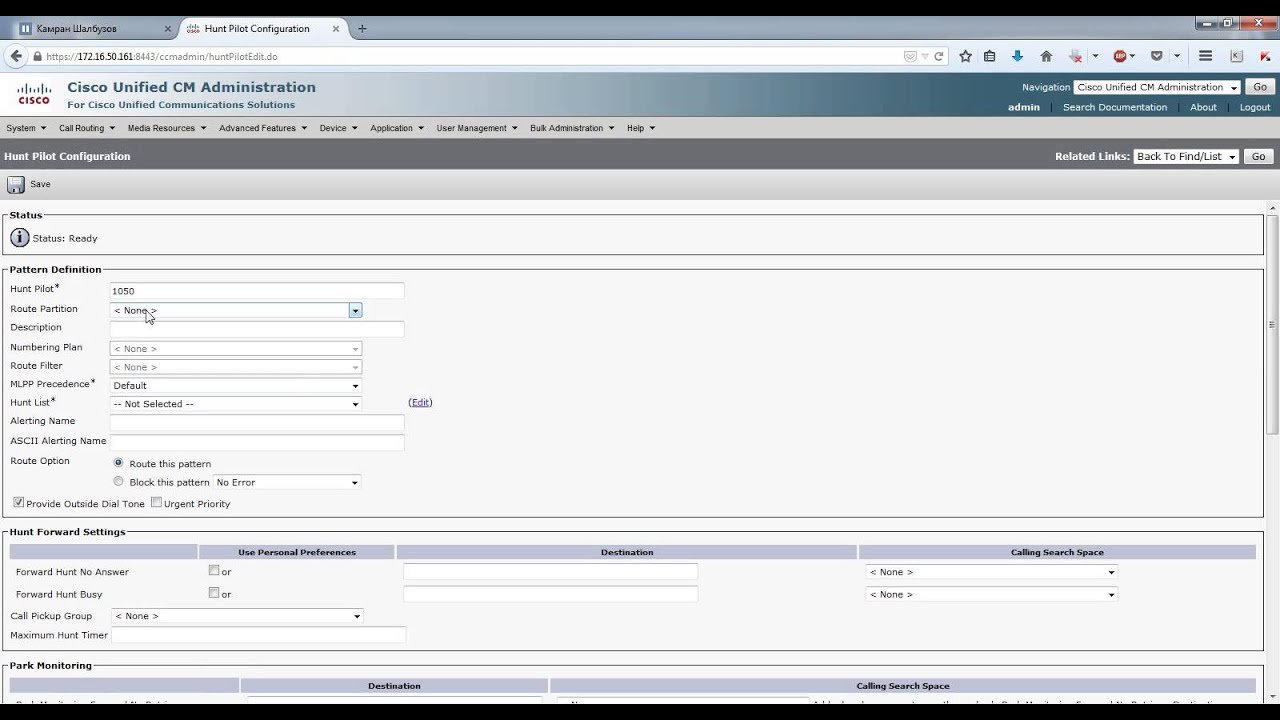Open the System menu

26,128
